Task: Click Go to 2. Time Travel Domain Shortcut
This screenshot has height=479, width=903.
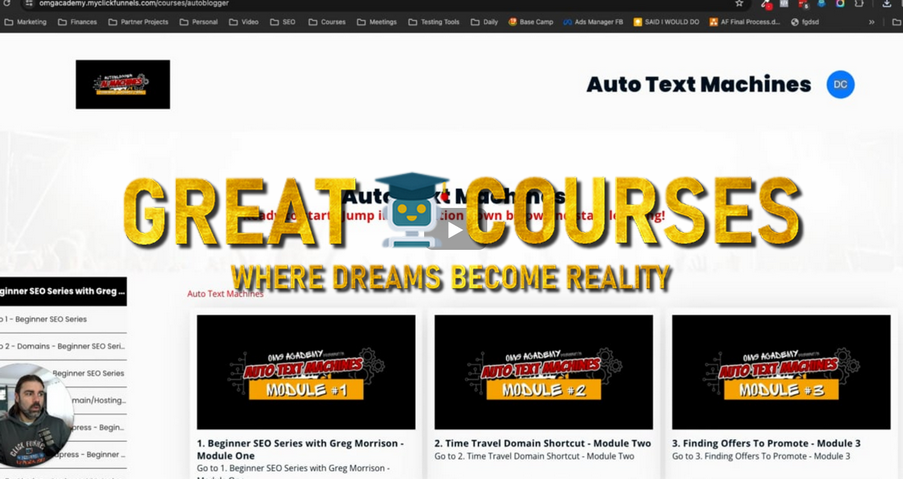Action: 534,456
